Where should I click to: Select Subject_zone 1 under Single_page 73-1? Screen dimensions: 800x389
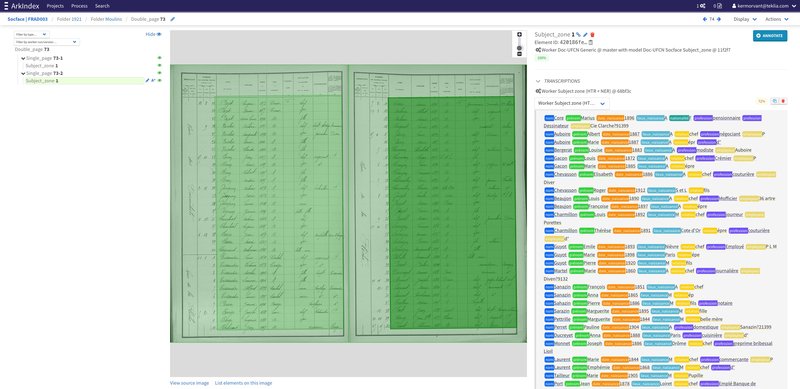tap(41, 66)
